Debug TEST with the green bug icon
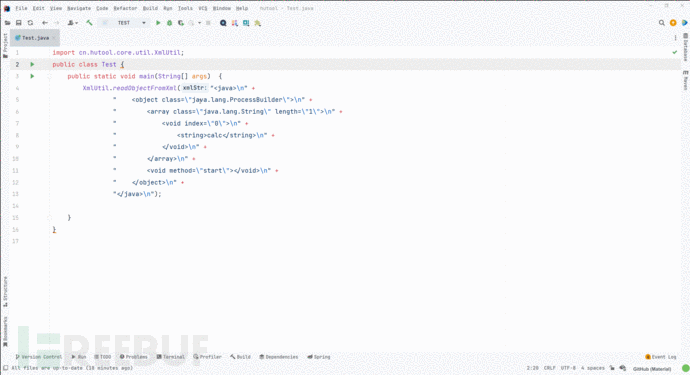Viewport: 690px width, 375px height. tap(169, 23)
